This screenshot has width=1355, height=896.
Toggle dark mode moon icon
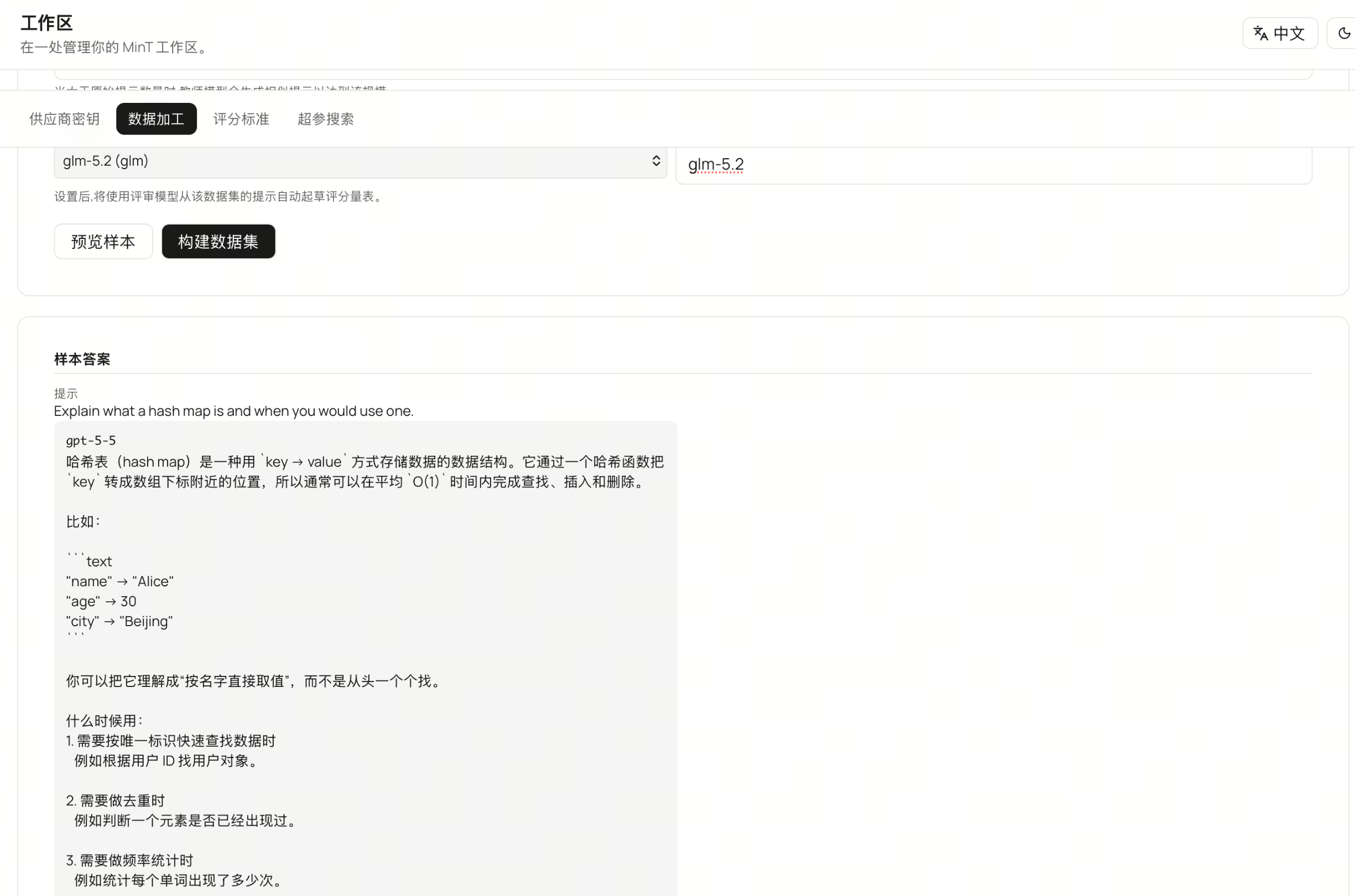coord(1343,33)
